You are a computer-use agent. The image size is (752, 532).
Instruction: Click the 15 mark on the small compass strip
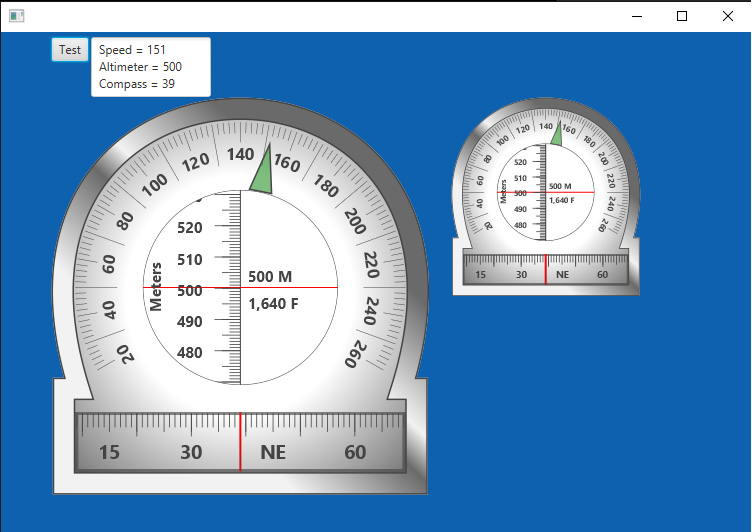coord(480,275)
